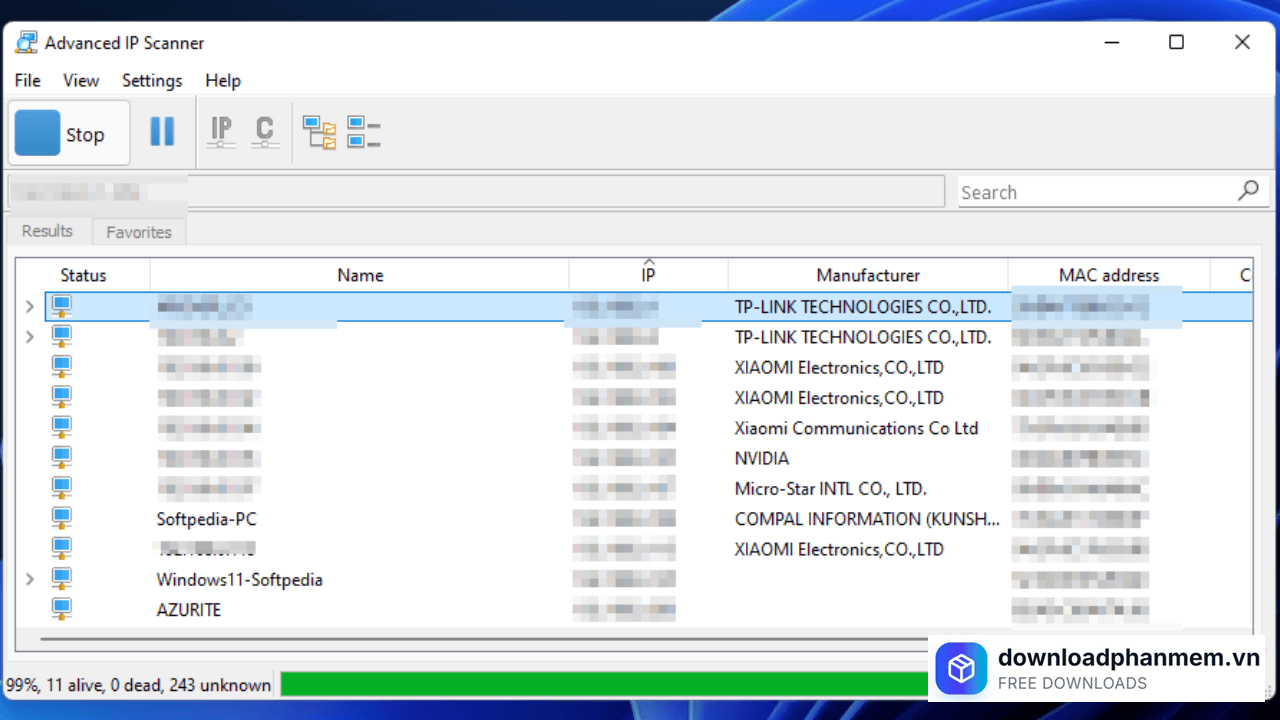Click the computer icon next to AZURITE
This screenshot has height=720, width=1280.
coord(62,609)
